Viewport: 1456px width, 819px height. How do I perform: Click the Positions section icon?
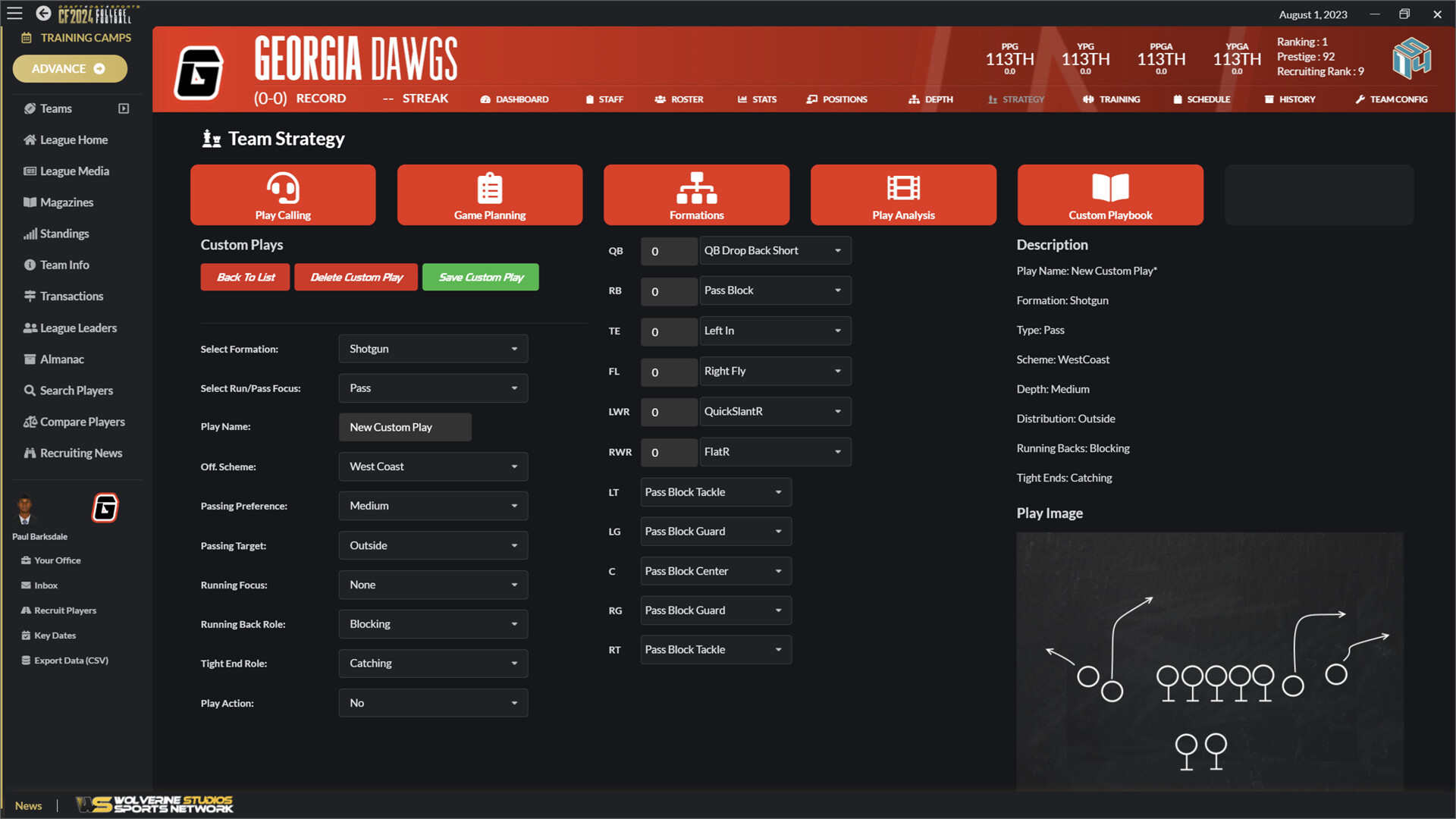812,99
